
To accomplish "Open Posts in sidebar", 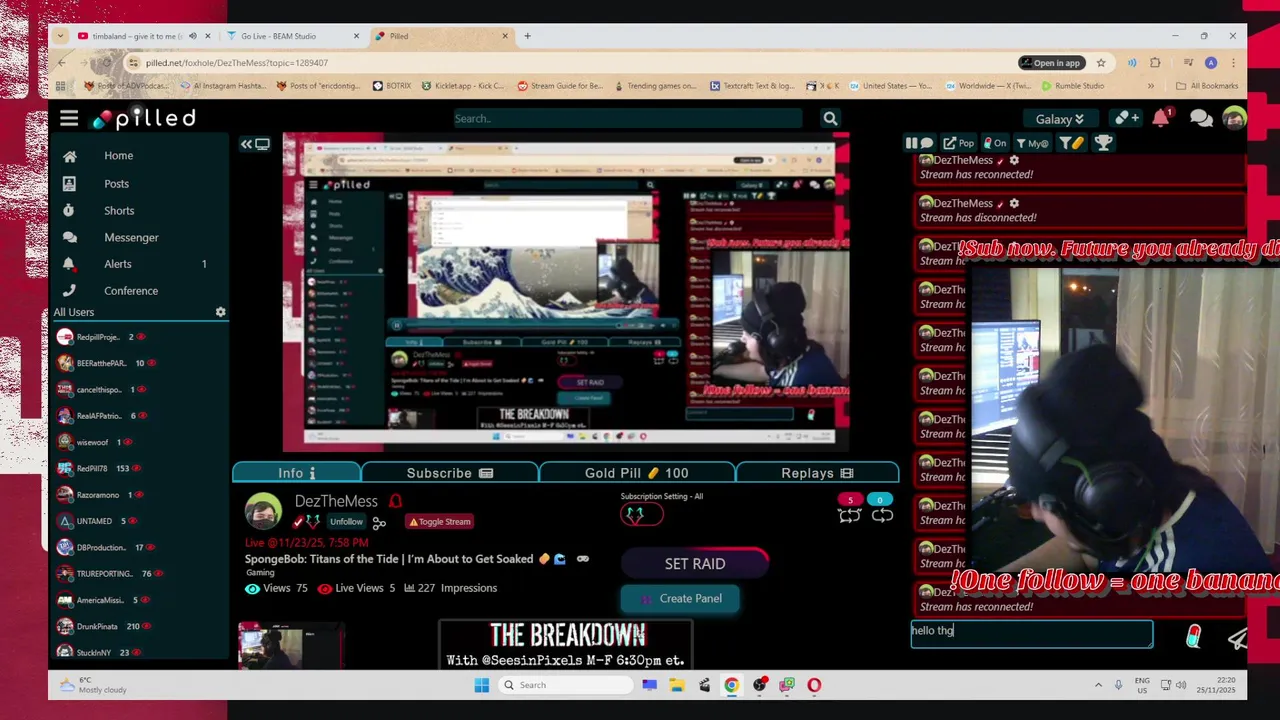I will (116, 184).
